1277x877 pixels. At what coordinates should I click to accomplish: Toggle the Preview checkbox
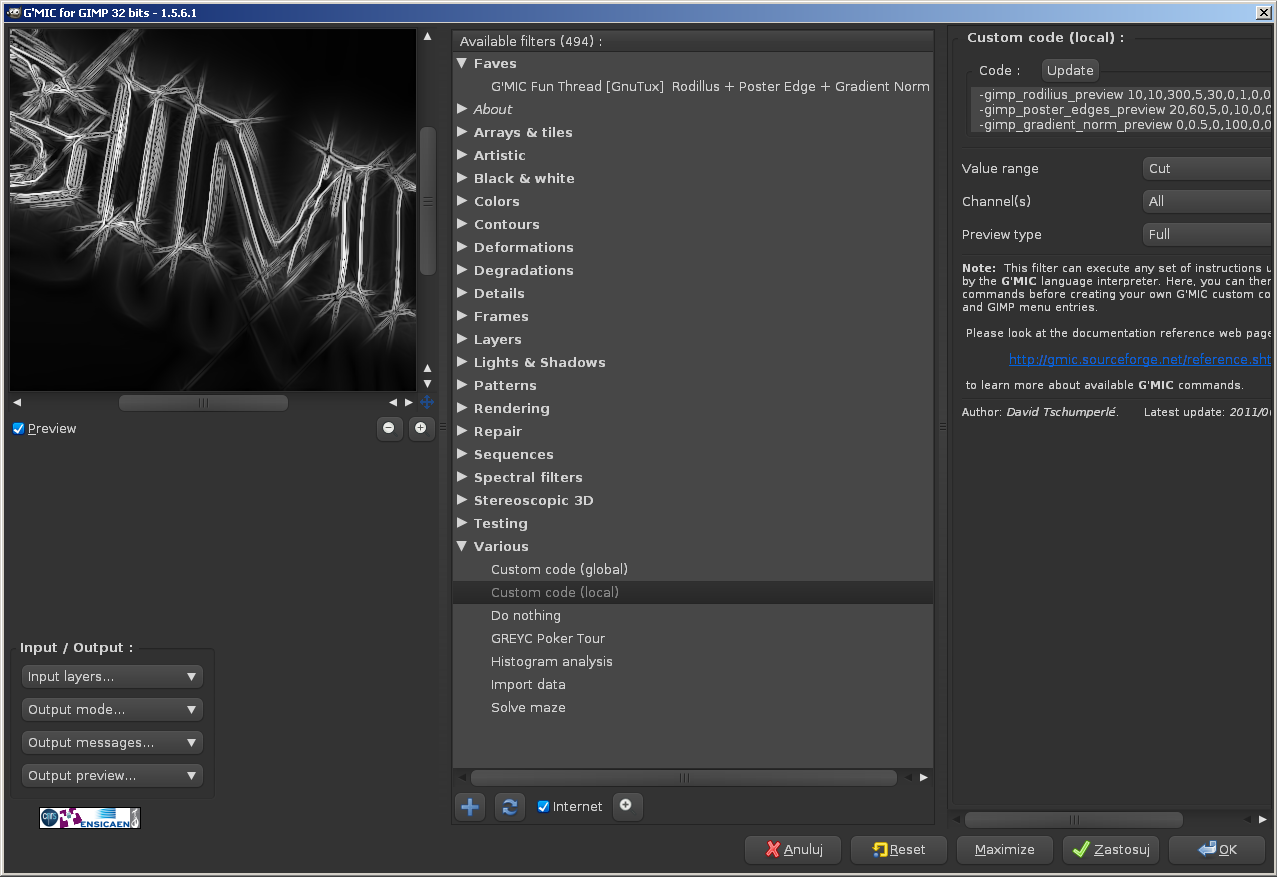click(x=18, y=428)
